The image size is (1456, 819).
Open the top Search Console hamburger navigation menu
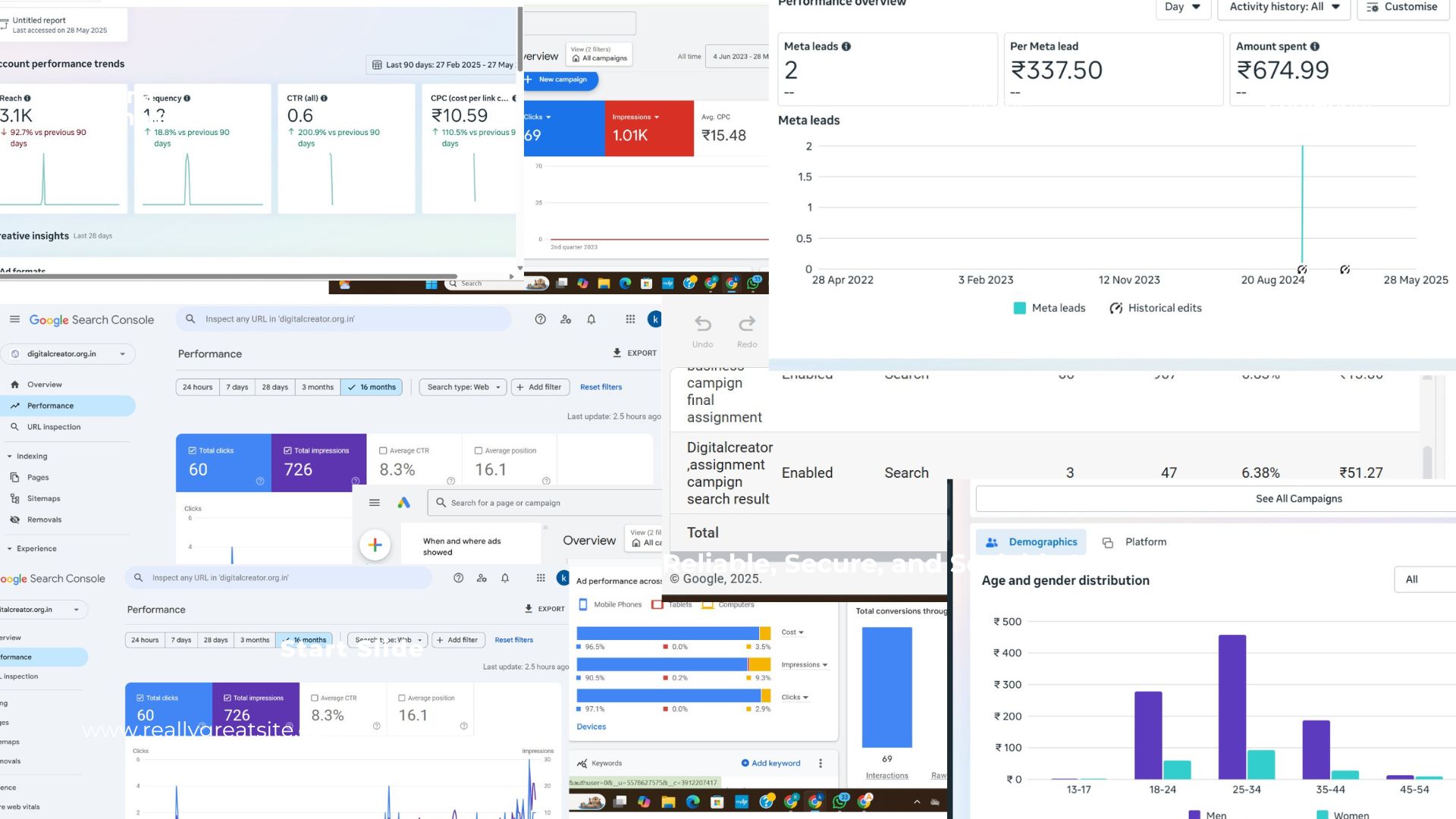[x=14, y=319]
